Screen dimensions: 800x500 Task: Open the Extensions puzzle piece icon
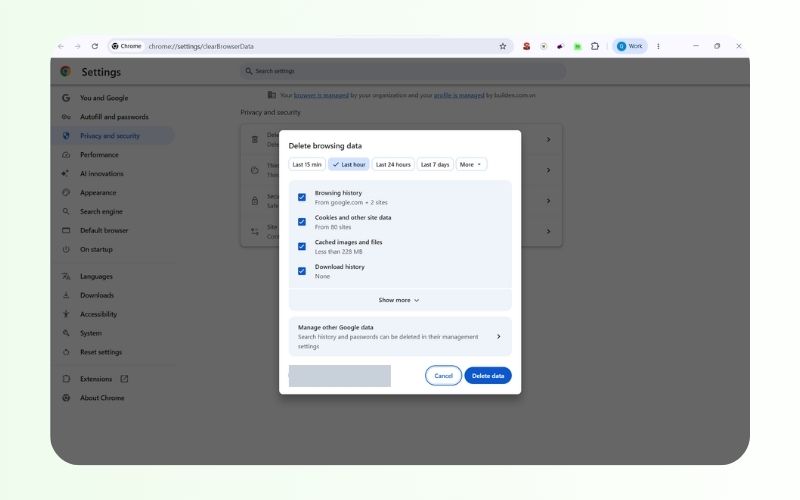[x=595, y=46]
